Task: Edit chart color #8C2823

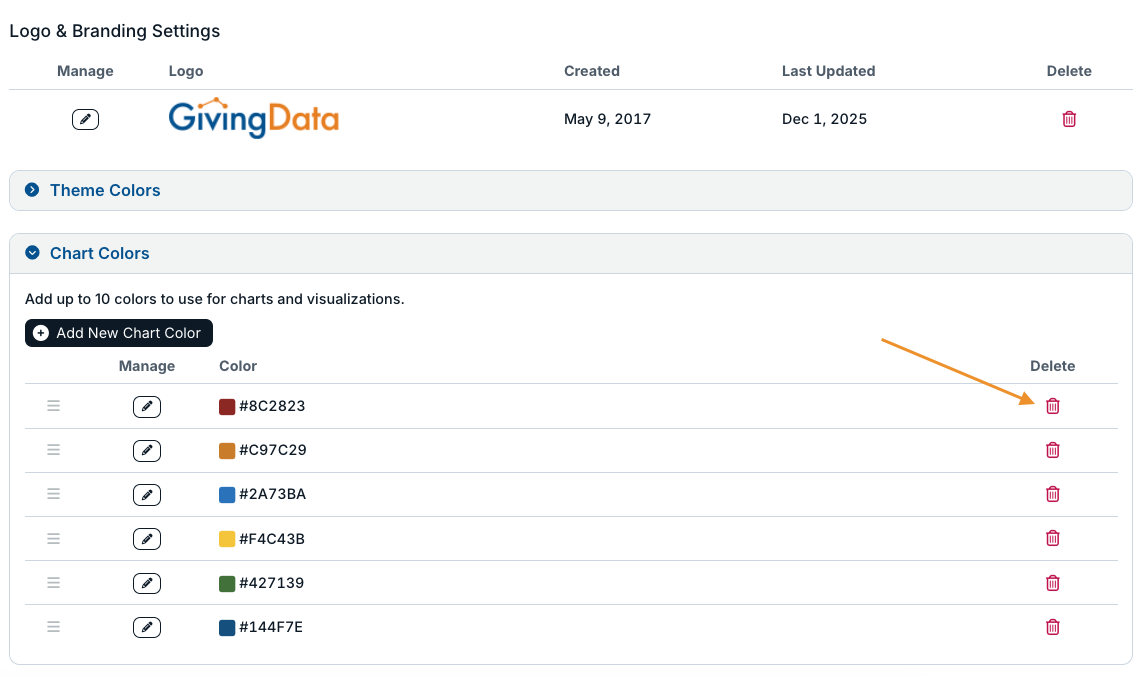Action: tap(146, 406)
